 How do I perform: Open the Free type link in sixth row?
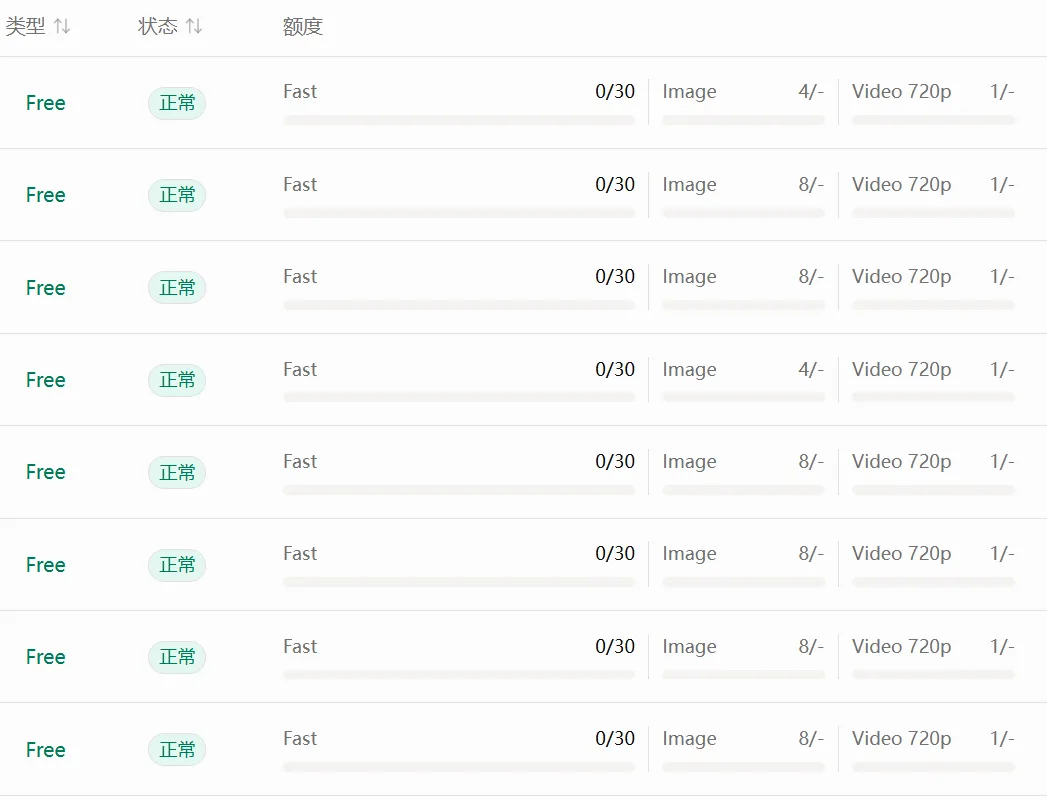click(x=45, y=565)
